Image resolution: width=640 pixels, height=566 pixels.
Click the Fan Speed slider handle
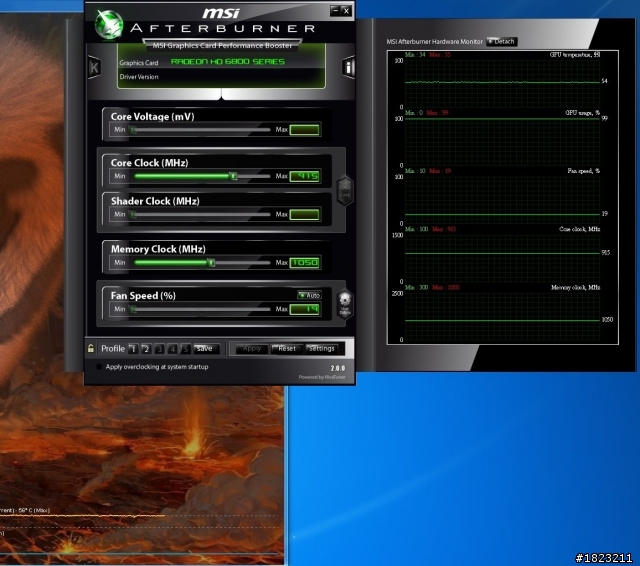[x=133, y=309]
